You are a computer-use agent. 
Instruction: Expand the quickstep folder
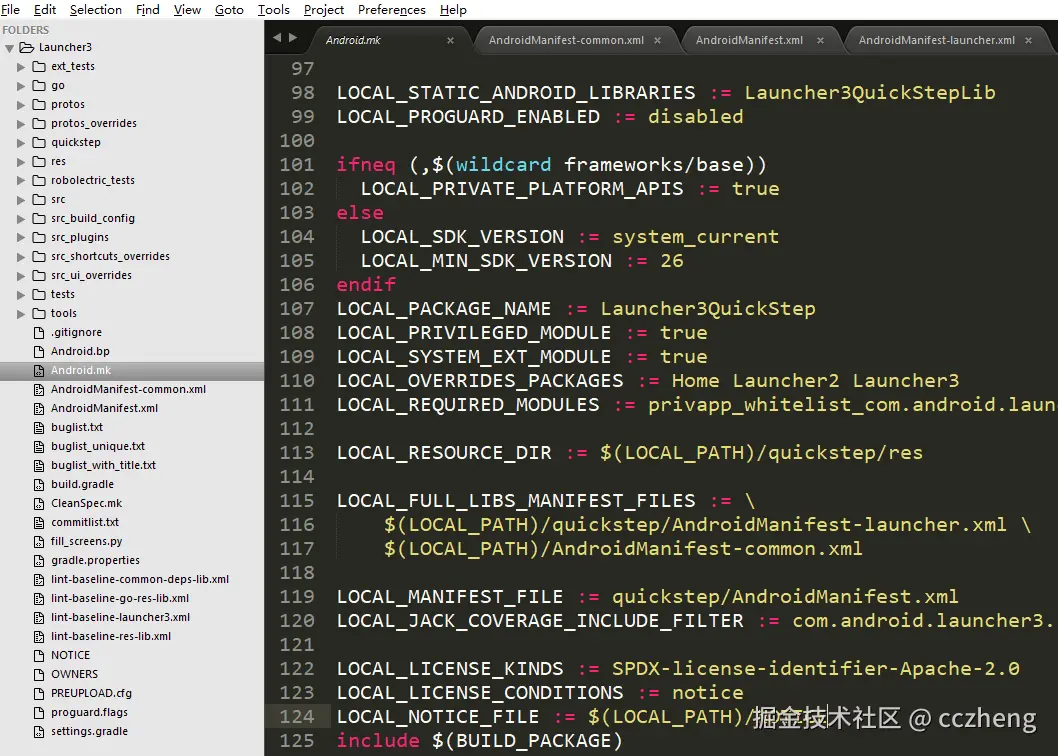tap(21, 142)
